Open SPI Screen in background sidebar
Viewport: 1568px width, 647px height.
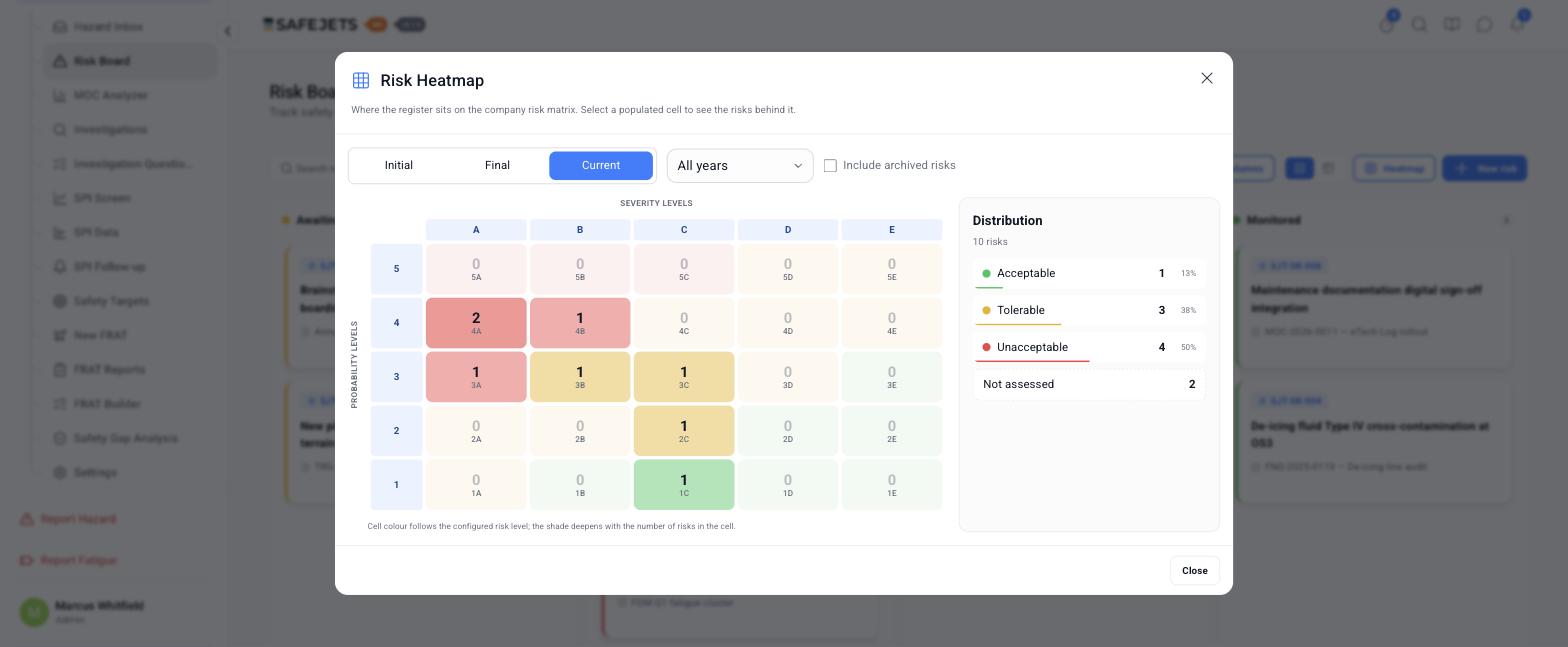click(130, 198)
